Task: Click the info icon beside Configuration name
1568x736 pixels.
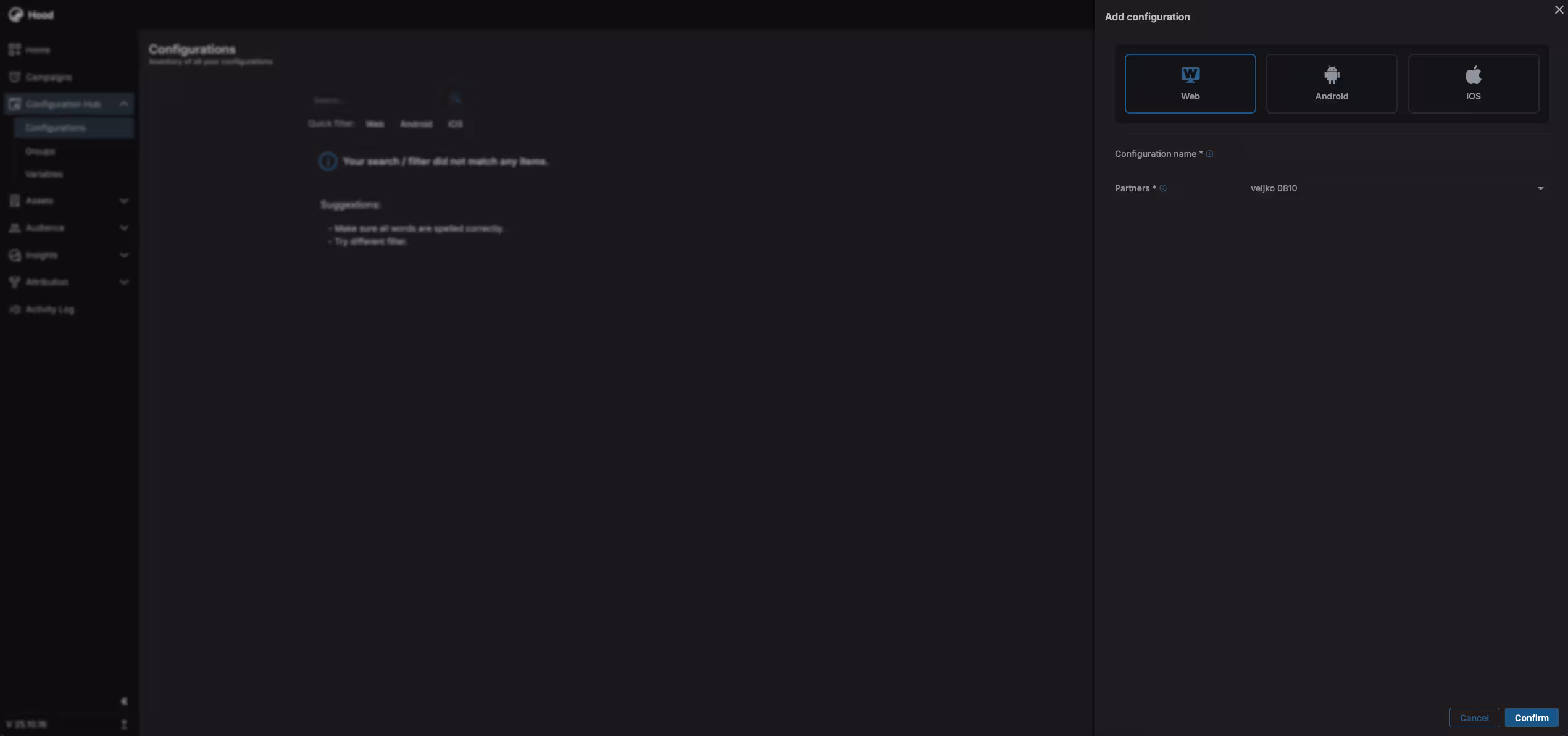Action: point(1209,154)
